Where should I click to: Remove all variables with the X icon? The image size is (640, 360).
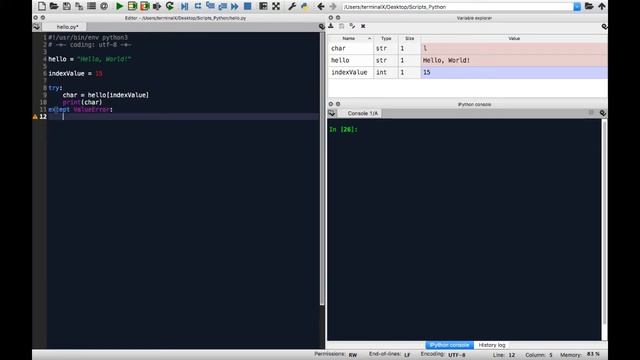coord(363,26)
